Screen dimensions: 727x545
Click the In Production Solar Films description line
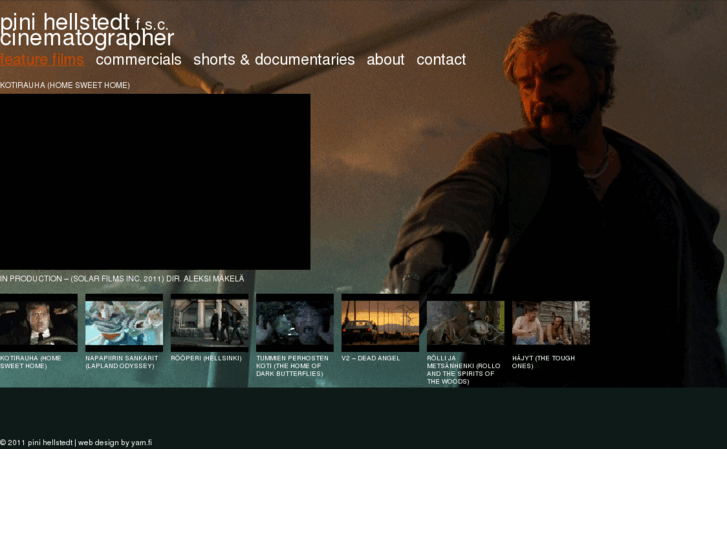pos(122,279)
